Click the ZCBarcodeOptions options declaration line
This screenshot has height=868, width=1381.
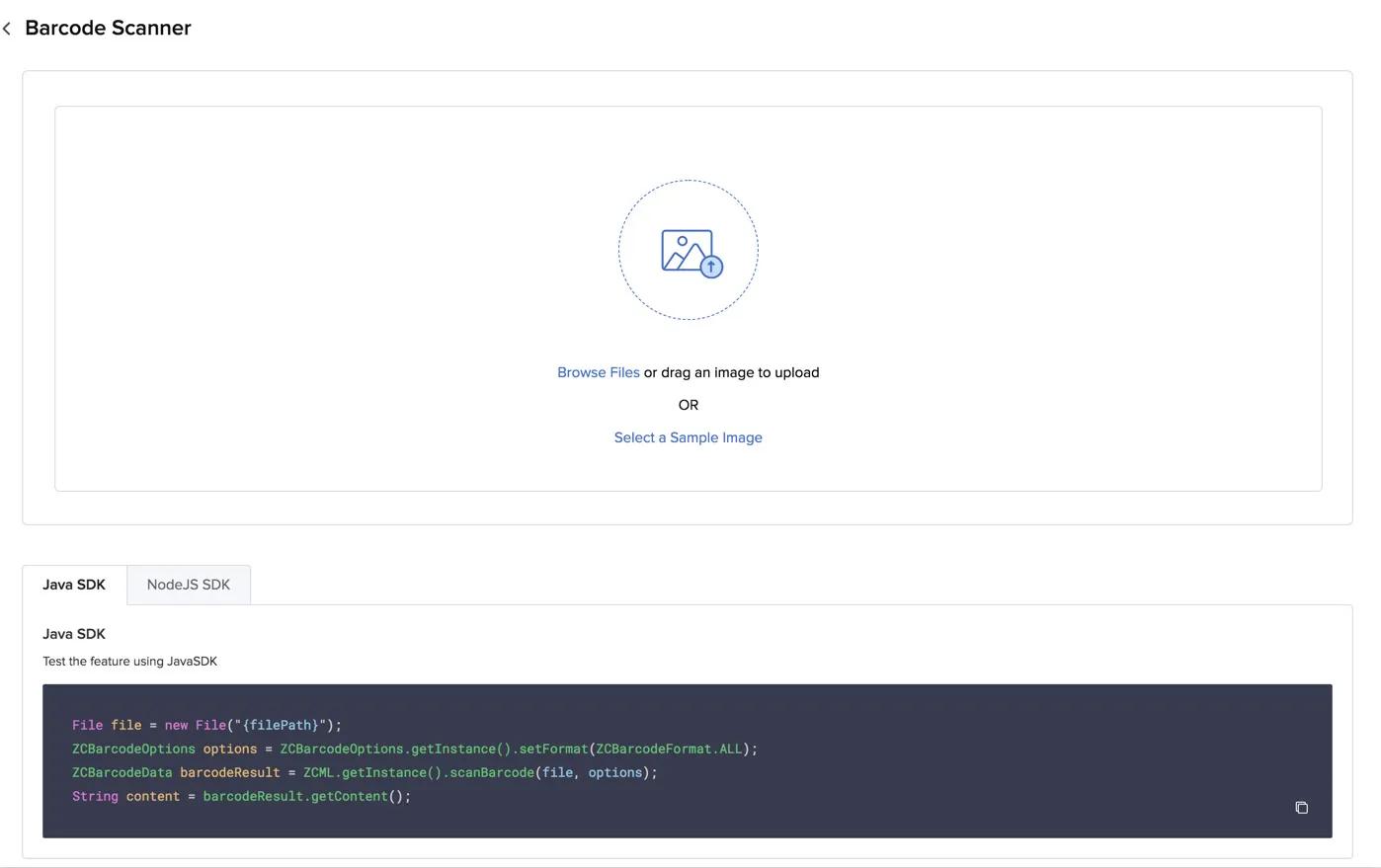[x=415, y=749]
